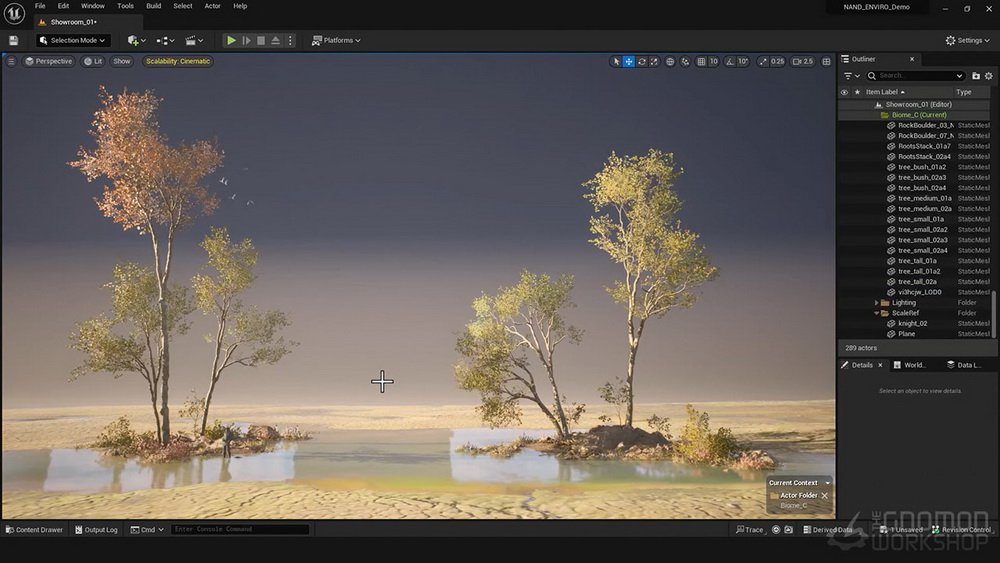Open the Perspective view type menu
This screenshot has width=1000, height=563.
pos(48,61)
